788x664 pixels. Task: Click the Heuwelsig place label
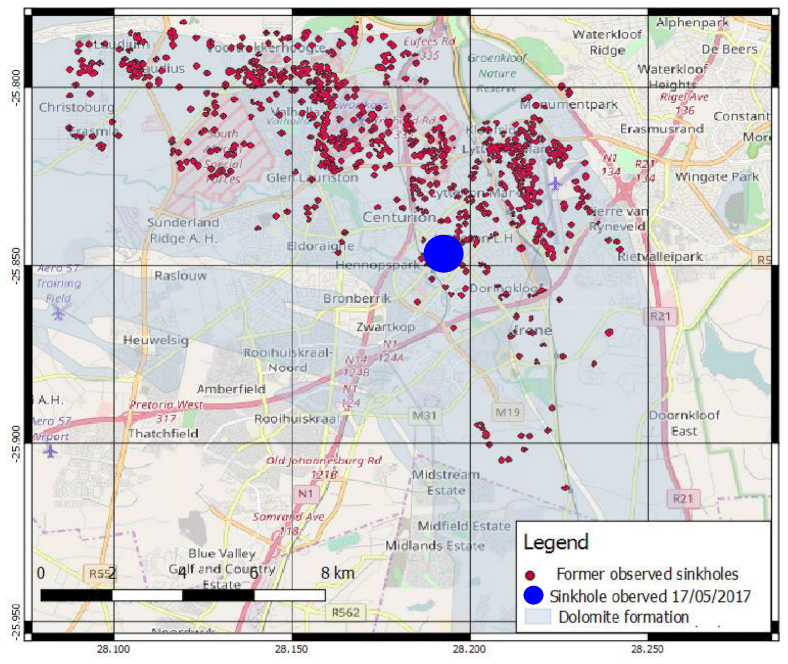click(155, 340)
